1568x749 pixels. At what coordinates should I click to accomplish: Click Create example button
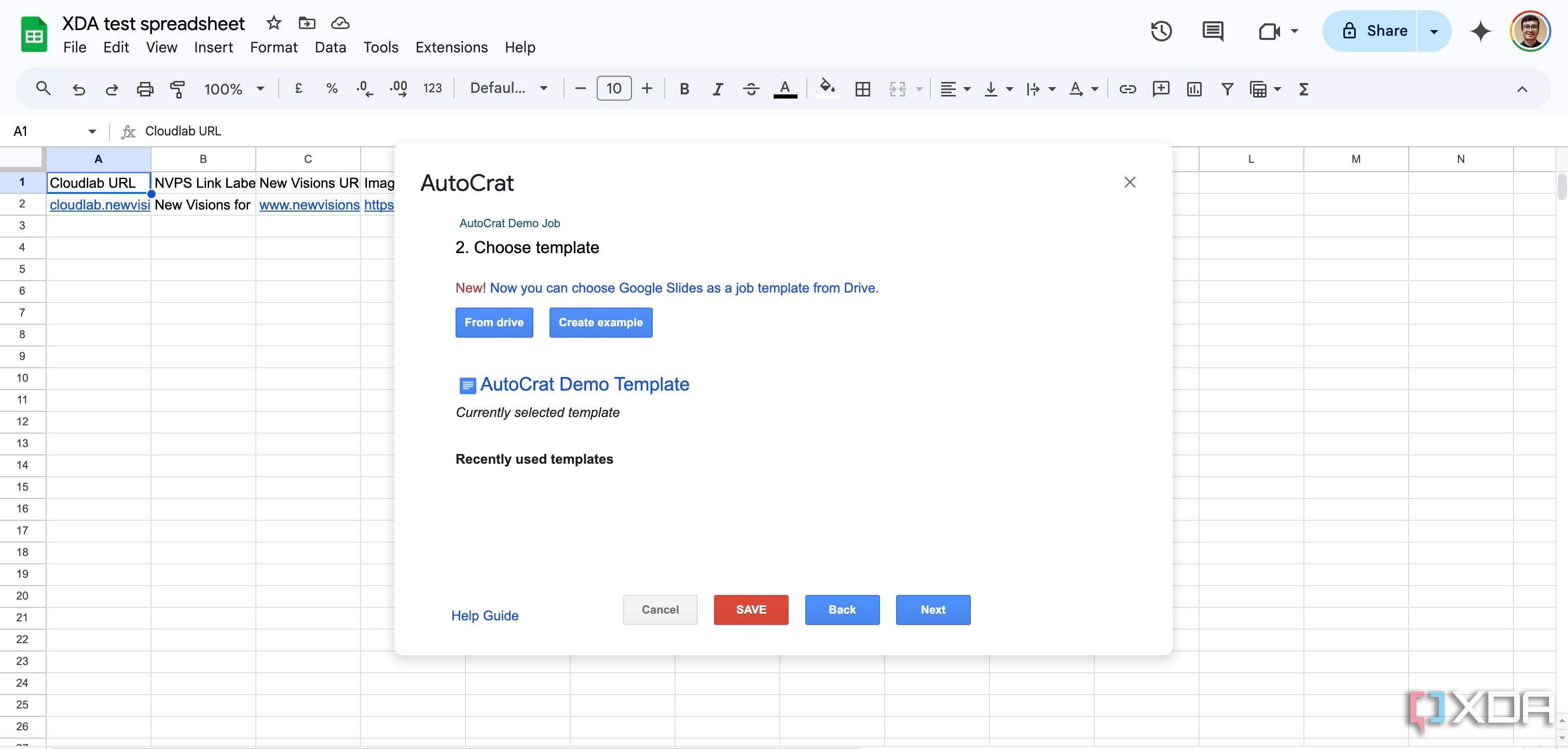click(601, 323)
